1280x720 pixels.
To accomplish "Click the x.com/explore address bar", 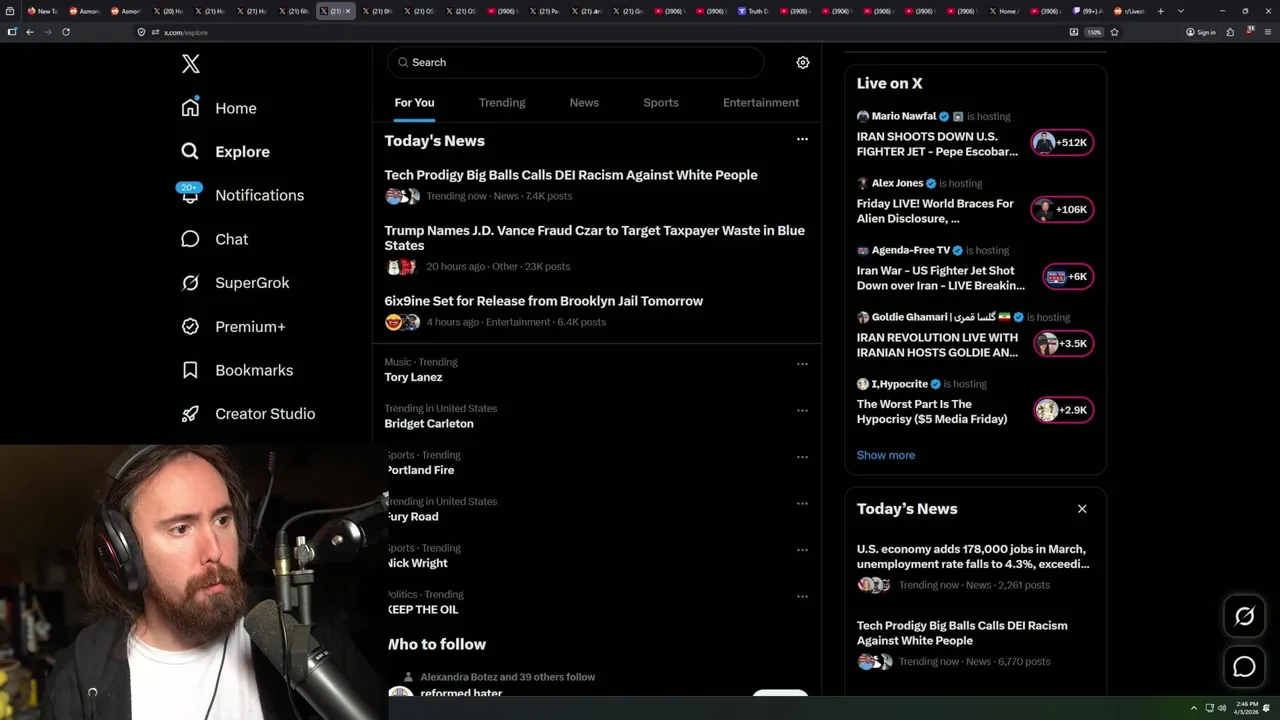I will (x=600, y=32).
